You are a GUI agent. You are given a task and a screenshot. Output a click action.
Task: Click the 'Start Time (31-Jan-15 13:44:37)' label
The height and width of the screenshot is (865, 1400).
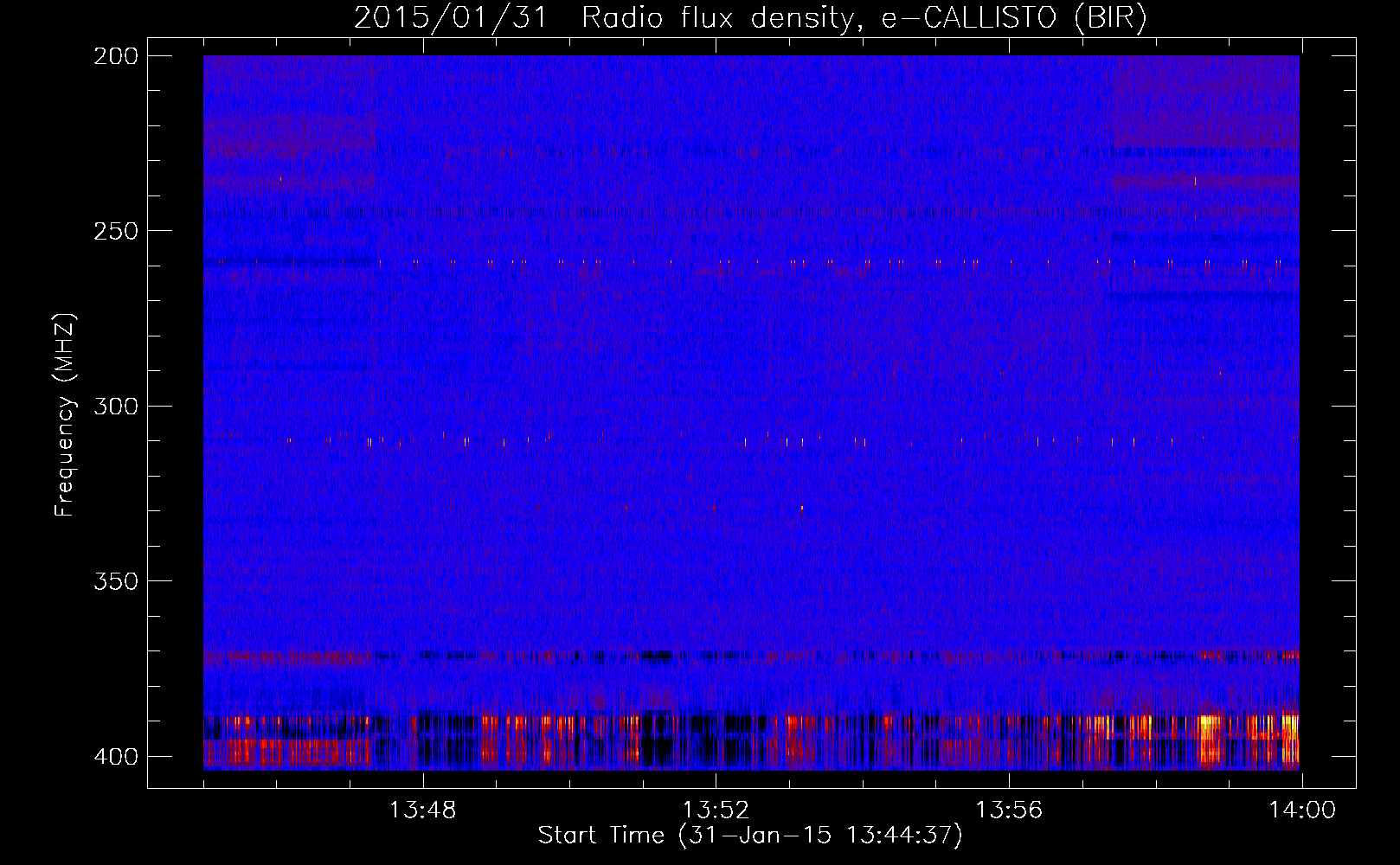(750, 835)
